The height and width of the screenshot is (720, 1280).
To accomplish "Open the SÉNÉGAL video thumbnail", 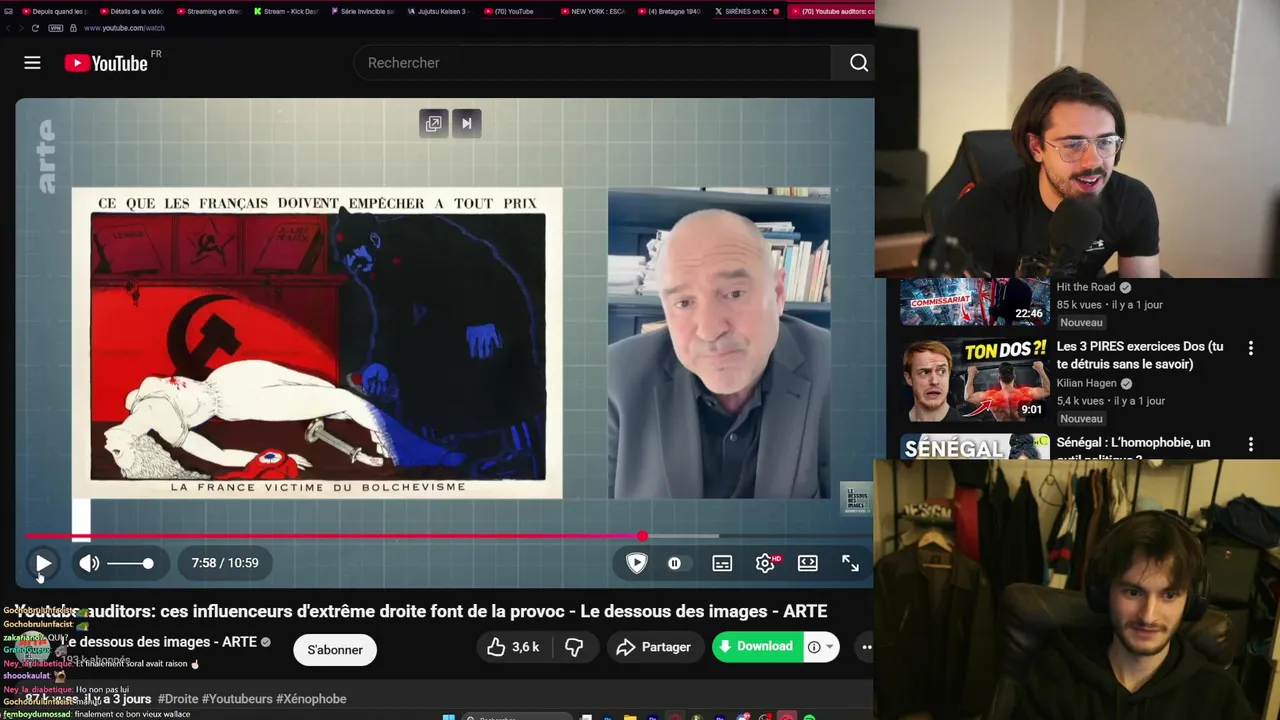I will (x=974, y=447).
